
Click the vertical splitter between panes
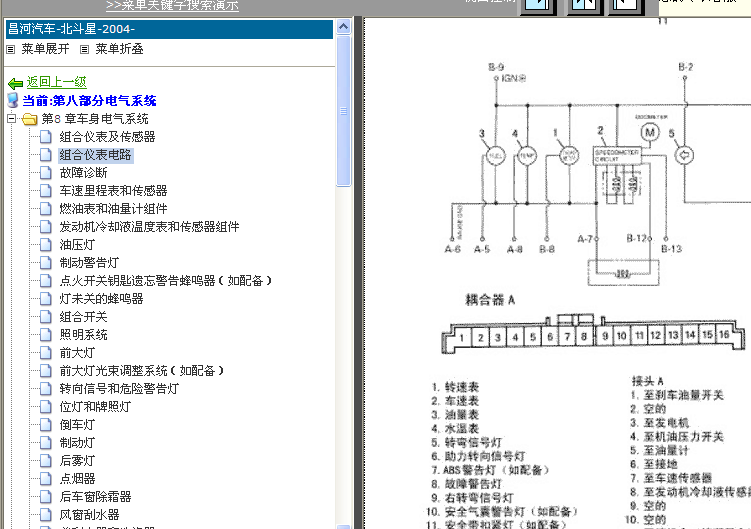358,273
